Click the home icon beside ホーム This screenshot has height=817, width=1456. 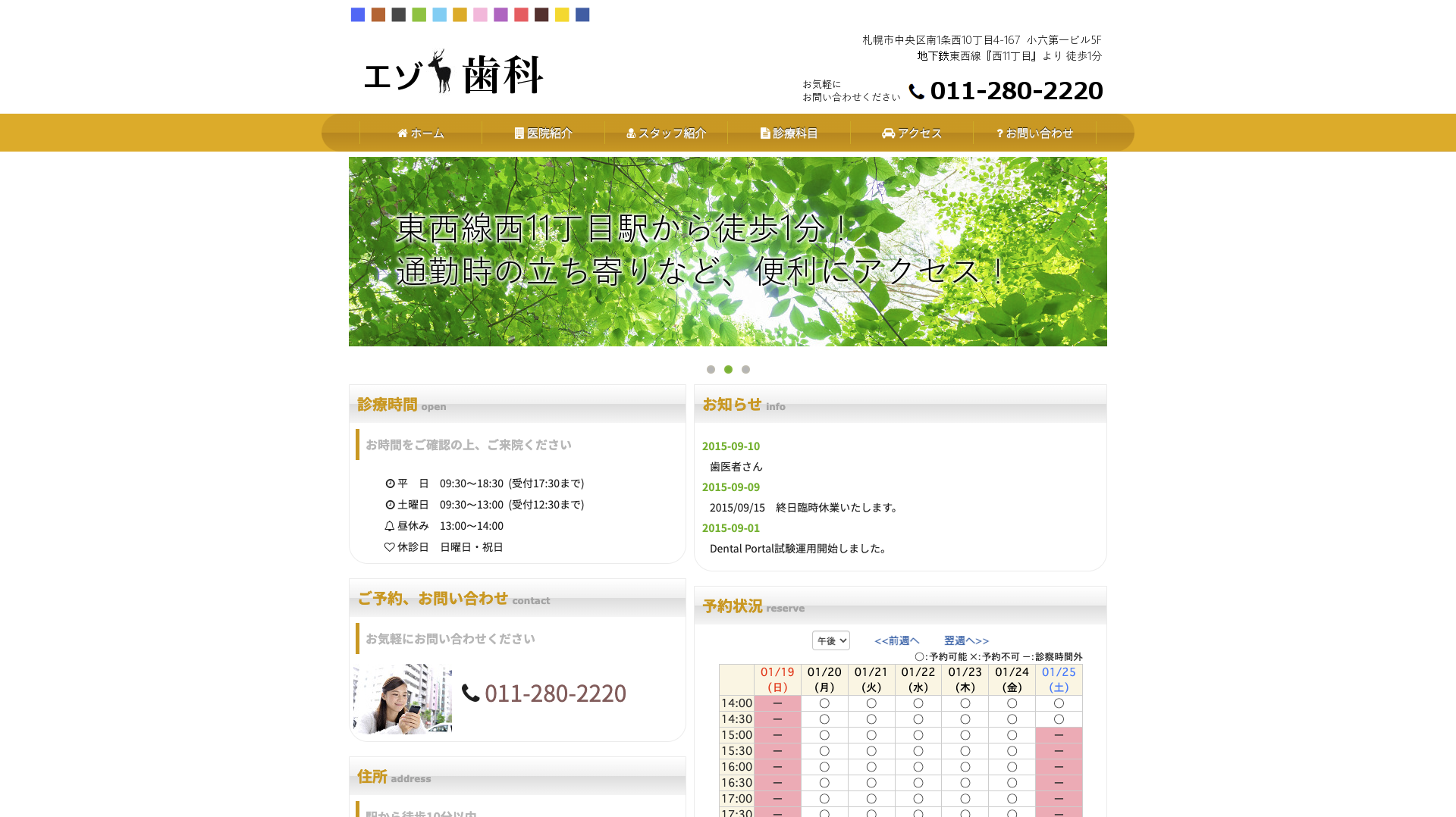[402, 133]
